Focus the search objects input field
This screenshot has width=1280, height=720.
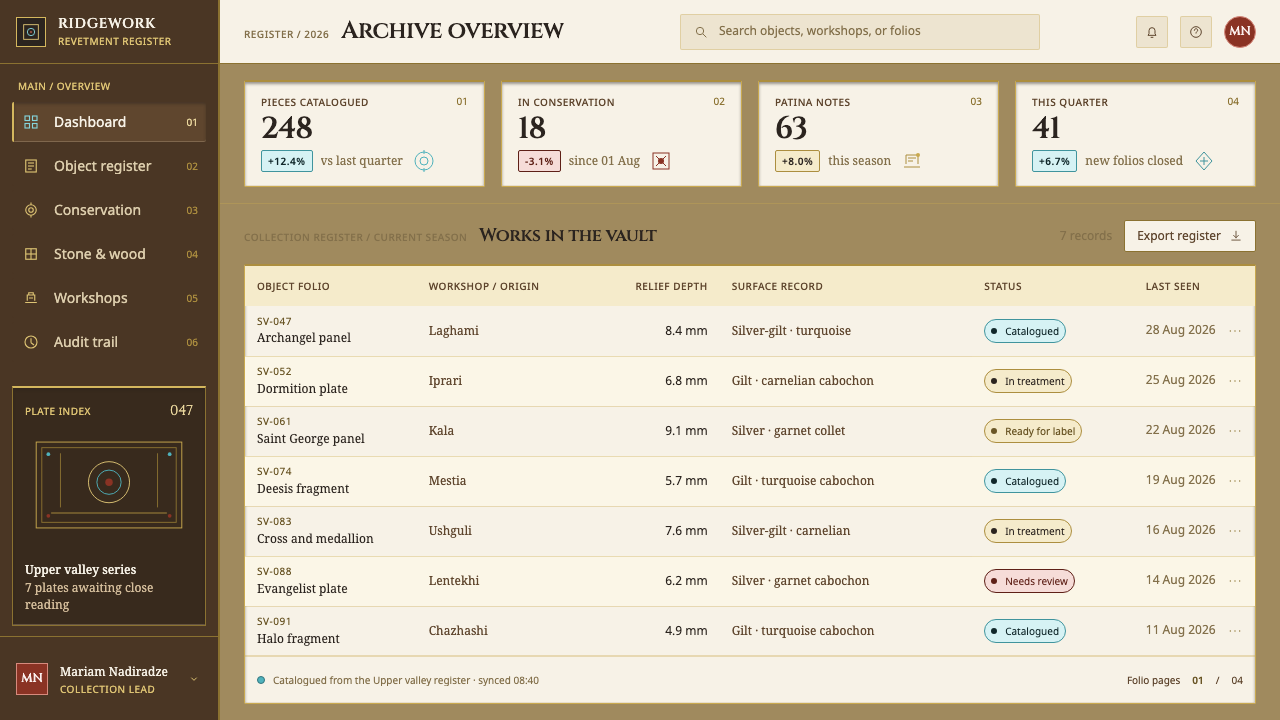point(860,32)
